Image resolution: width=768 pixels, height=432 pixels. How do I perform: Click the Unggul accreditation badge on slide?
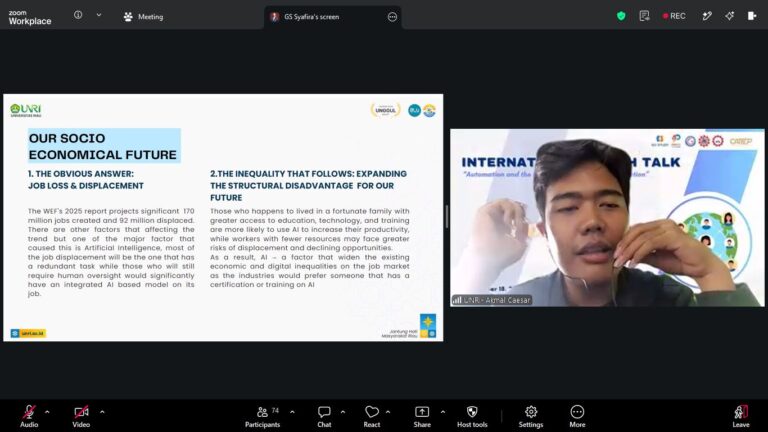tap(385, 110)
